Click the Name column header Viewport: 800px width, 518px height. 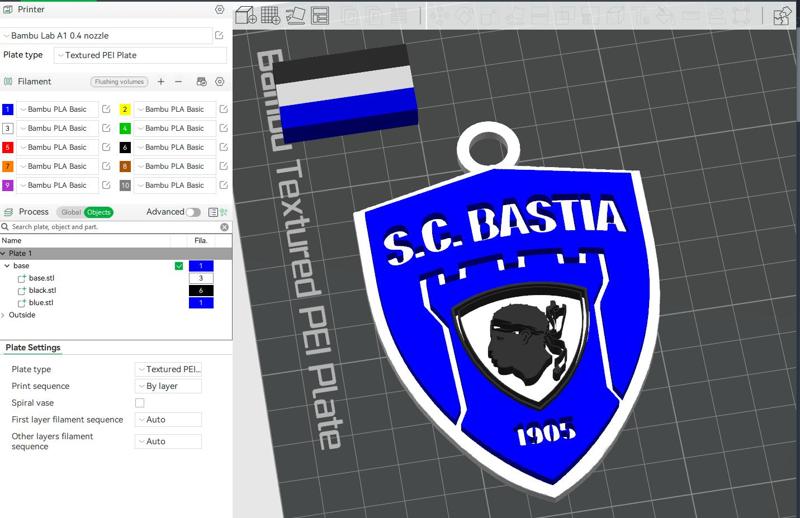[x=11, y=240]
